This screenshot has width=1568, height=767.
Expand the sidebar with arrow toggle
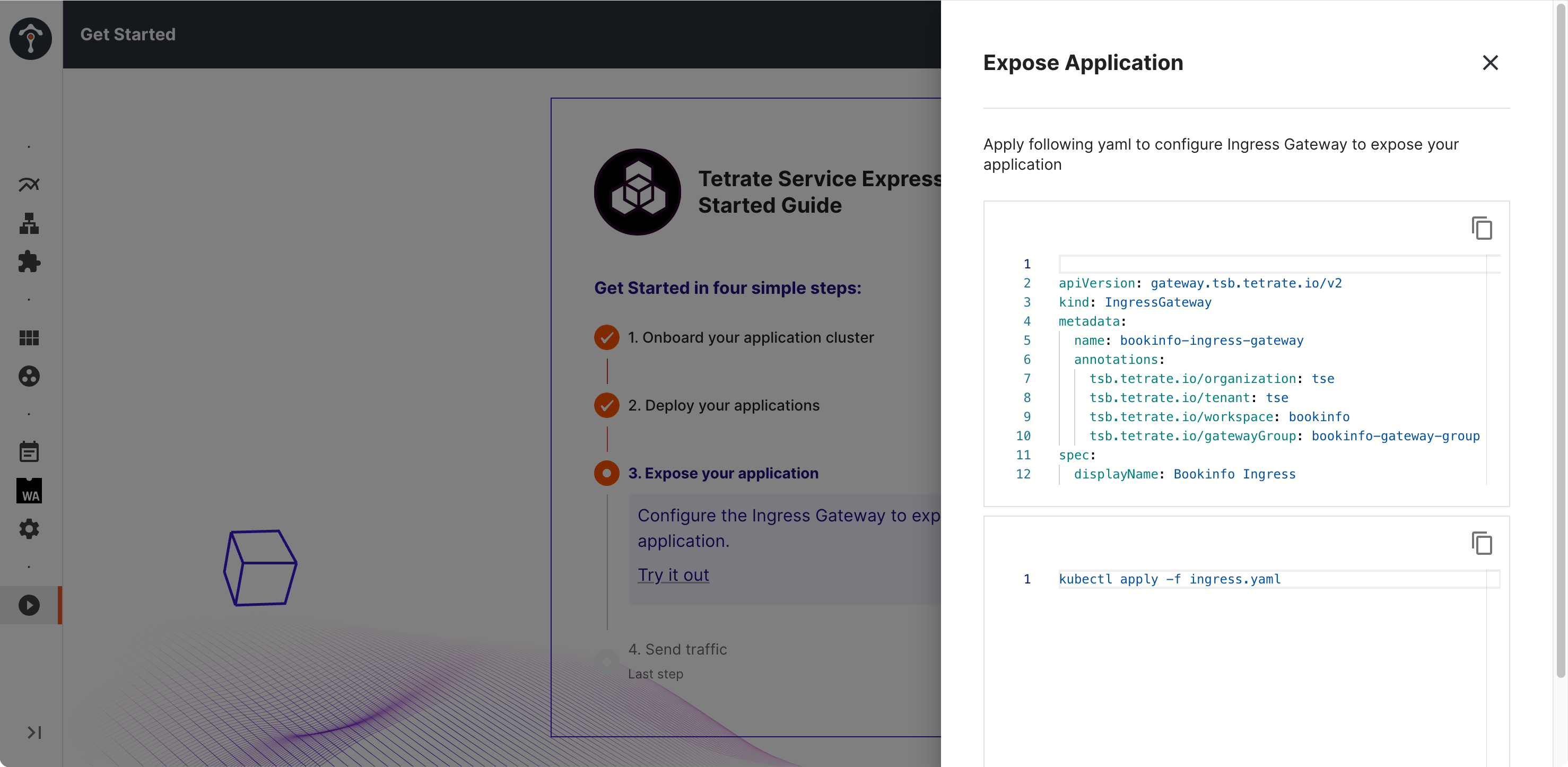tap(34, 733)
